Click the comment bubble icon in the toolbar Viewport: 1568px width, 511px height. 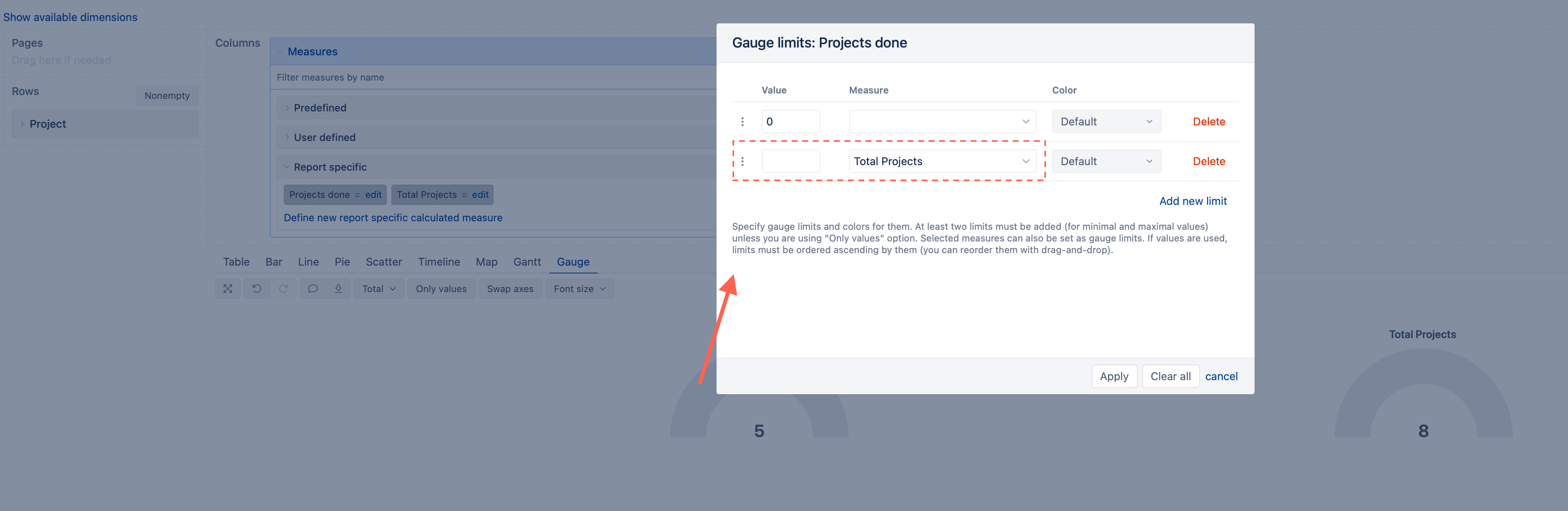click(x=313, y=289)
